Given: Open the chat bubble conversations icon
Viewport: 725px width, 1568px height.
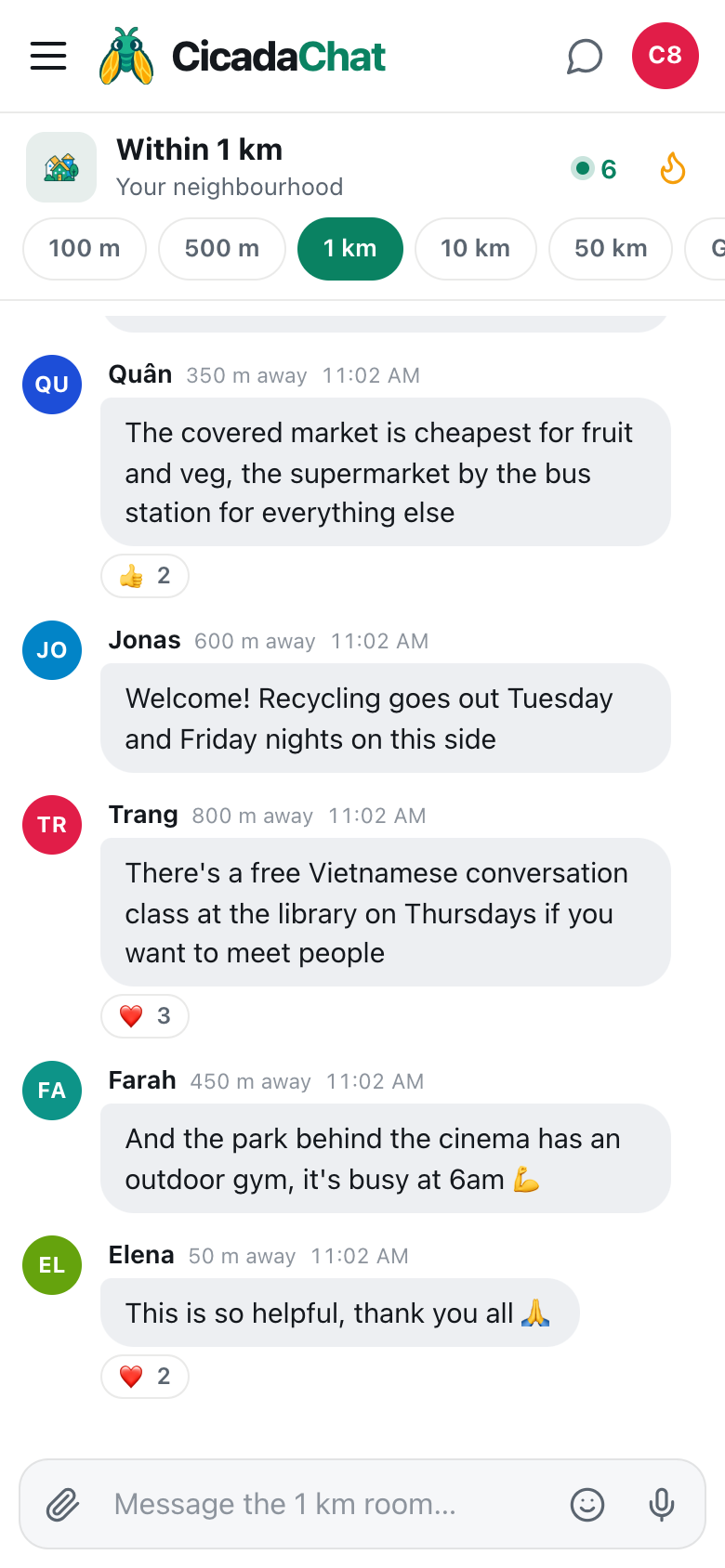Looking at the screenshot, I should click(585, 56).
